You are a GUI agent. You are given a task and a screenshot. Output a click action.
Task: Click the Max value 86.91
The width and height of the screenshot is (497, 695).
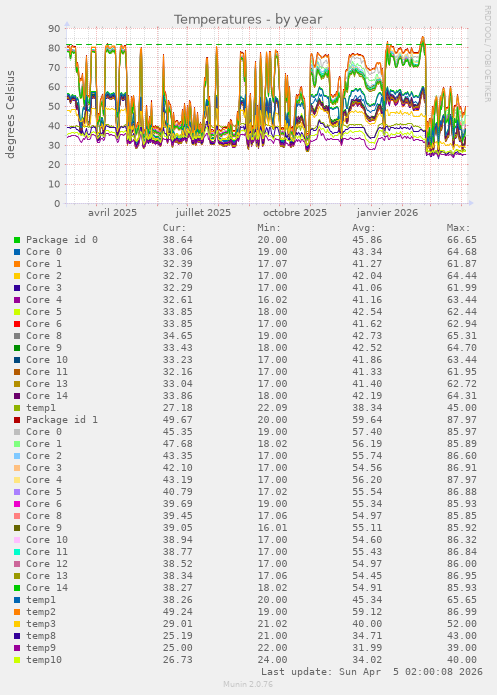(462, 468)
